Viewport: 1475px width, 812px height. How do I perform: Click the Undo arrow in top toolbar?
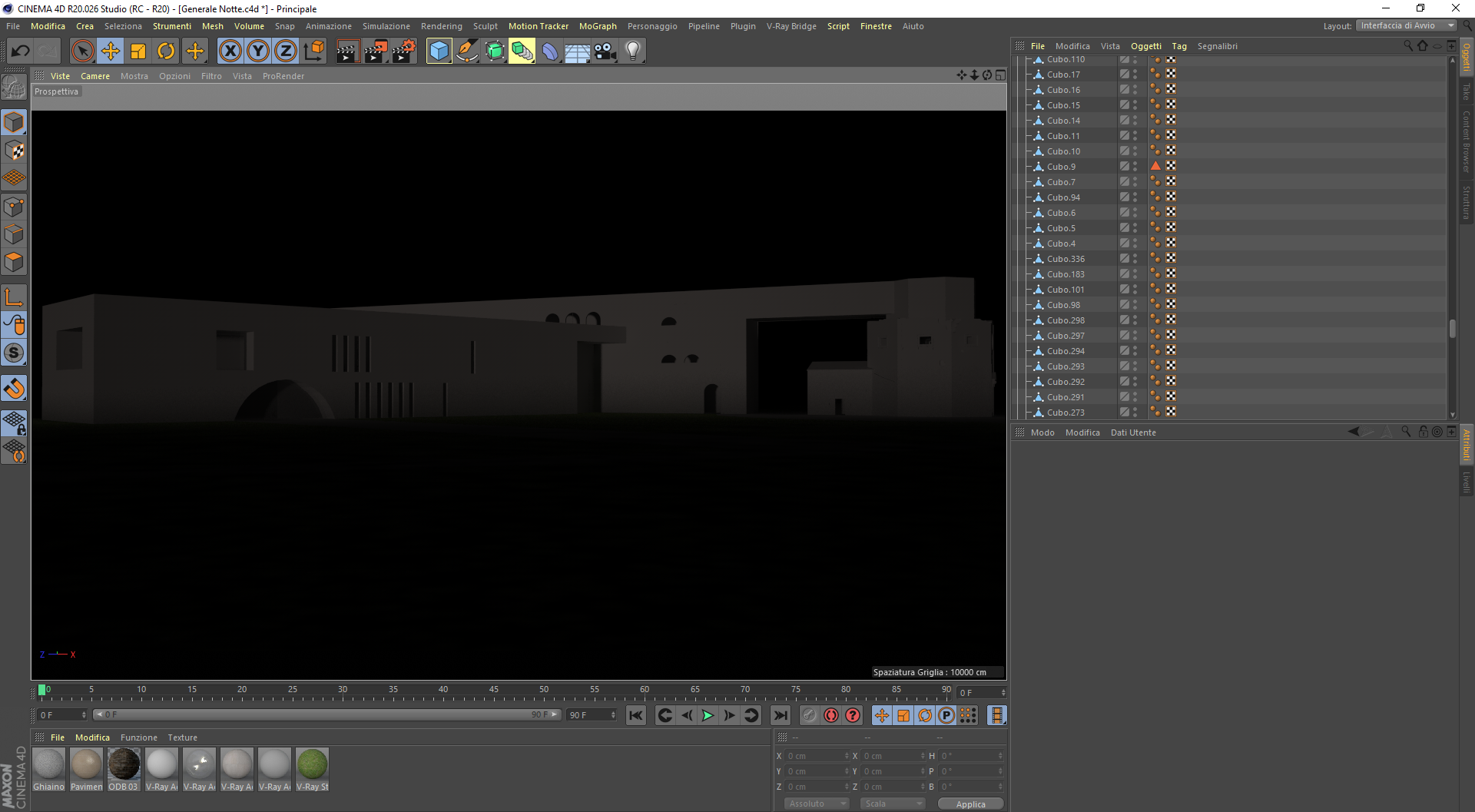click(x=21, y=51)
